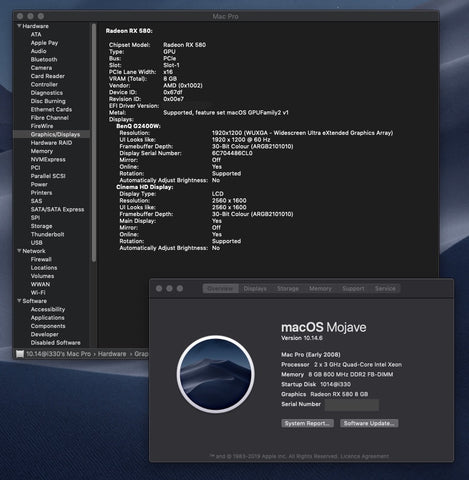This screenshot has width=469, height=480.
Task: Select NVMExpress entry
Action: click(x=48, y=159)
